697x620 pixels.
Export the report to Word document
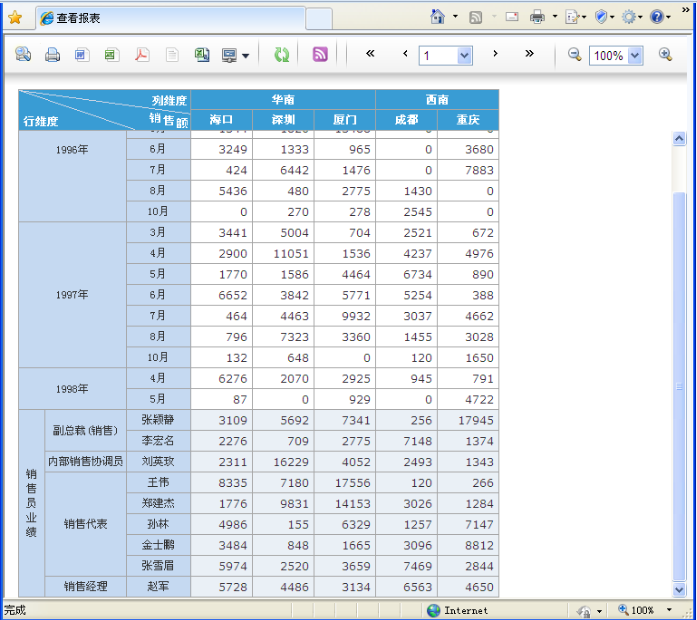tap(81, 55)
